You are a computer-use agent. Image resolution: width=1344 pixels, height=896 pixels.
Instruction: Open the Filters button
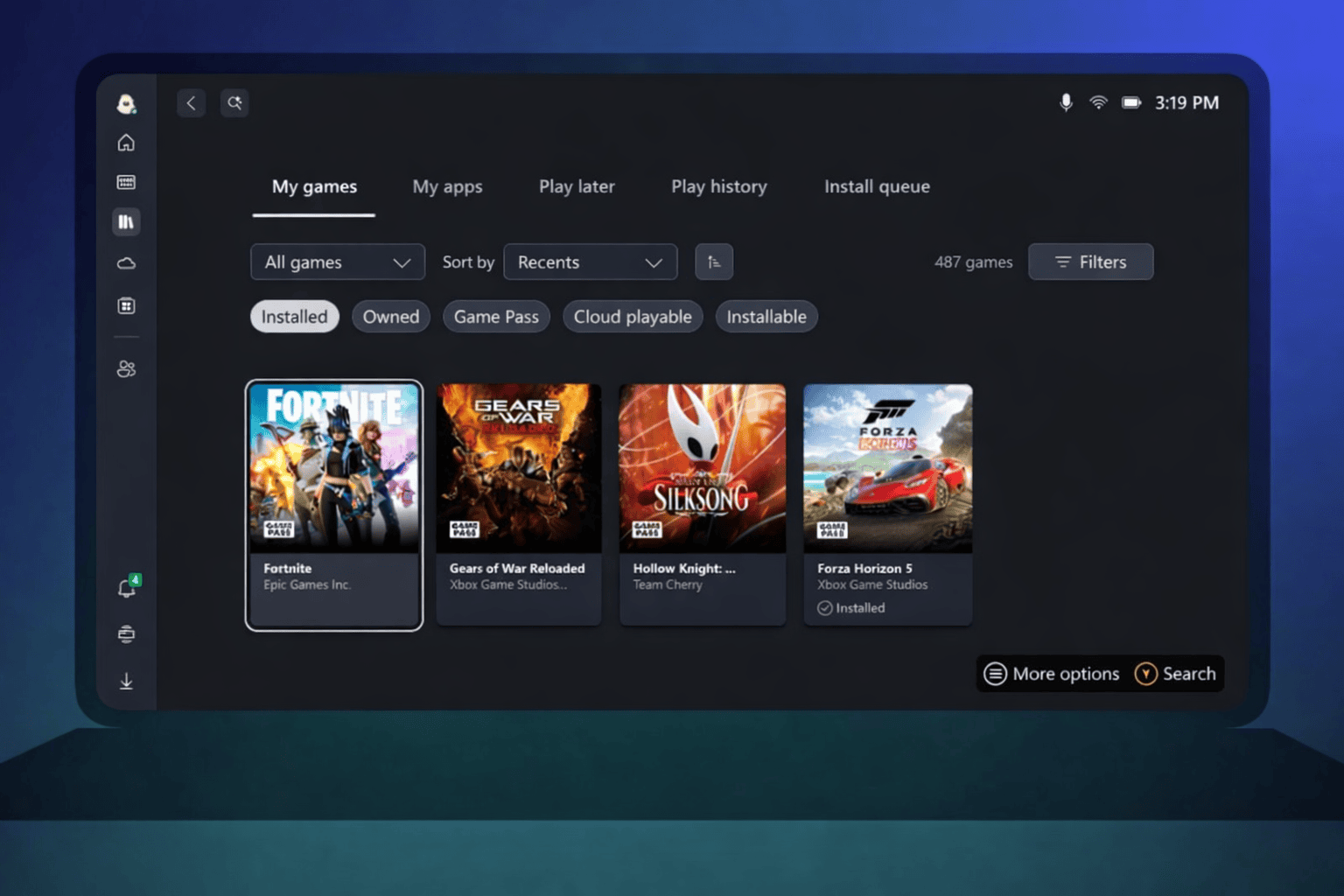[x=1091, y=262]
